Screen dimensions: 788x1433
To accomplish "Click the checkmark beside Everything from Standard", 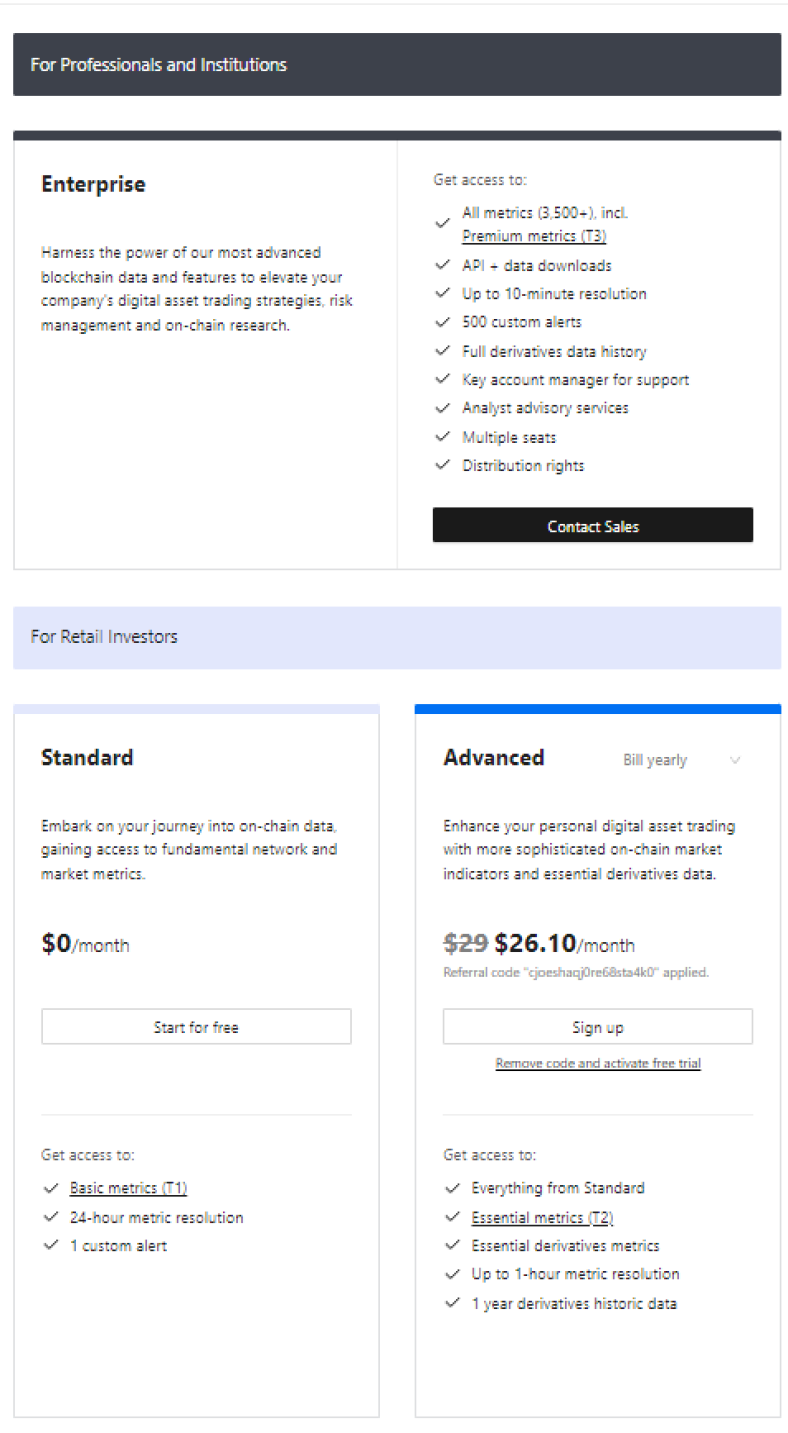I will tap(452, 1189).
